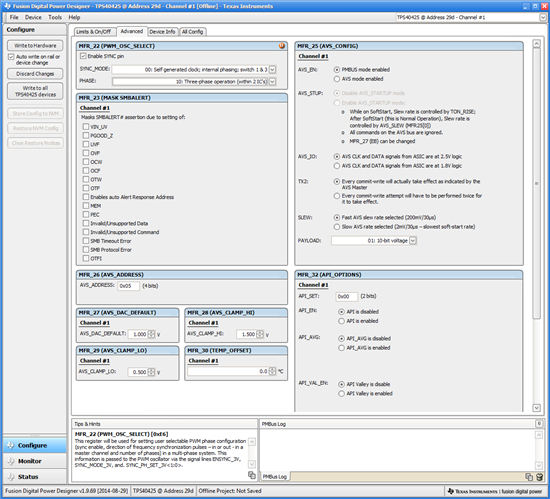Click the Fusion app icon in title bar

pos(7,6)
